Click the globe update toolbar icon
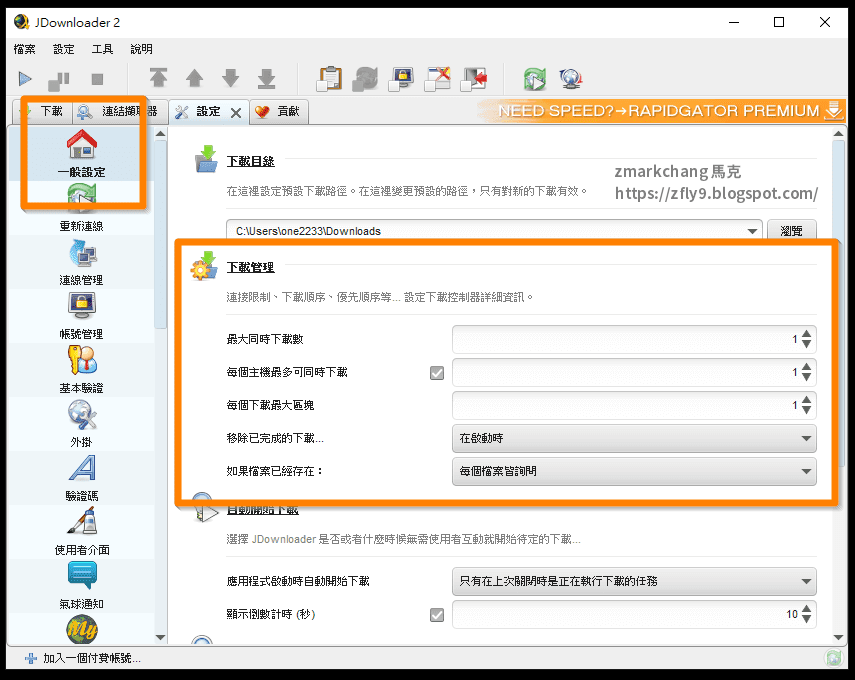The width and height of the screenshot is (855, 680). [x=570, y=79]
